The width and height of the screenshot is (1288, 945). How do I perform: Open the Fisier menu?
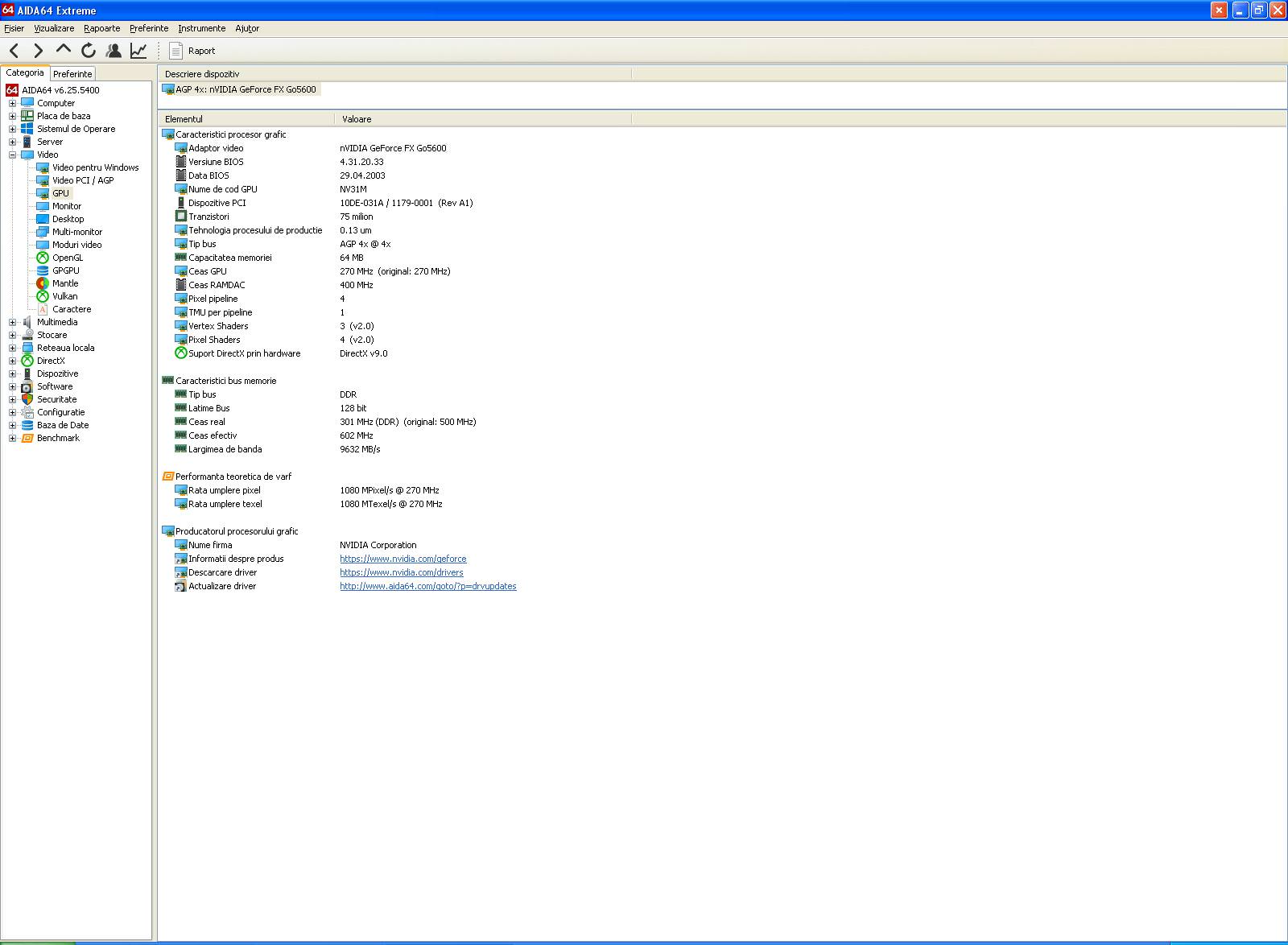click(x=14, y=28)
